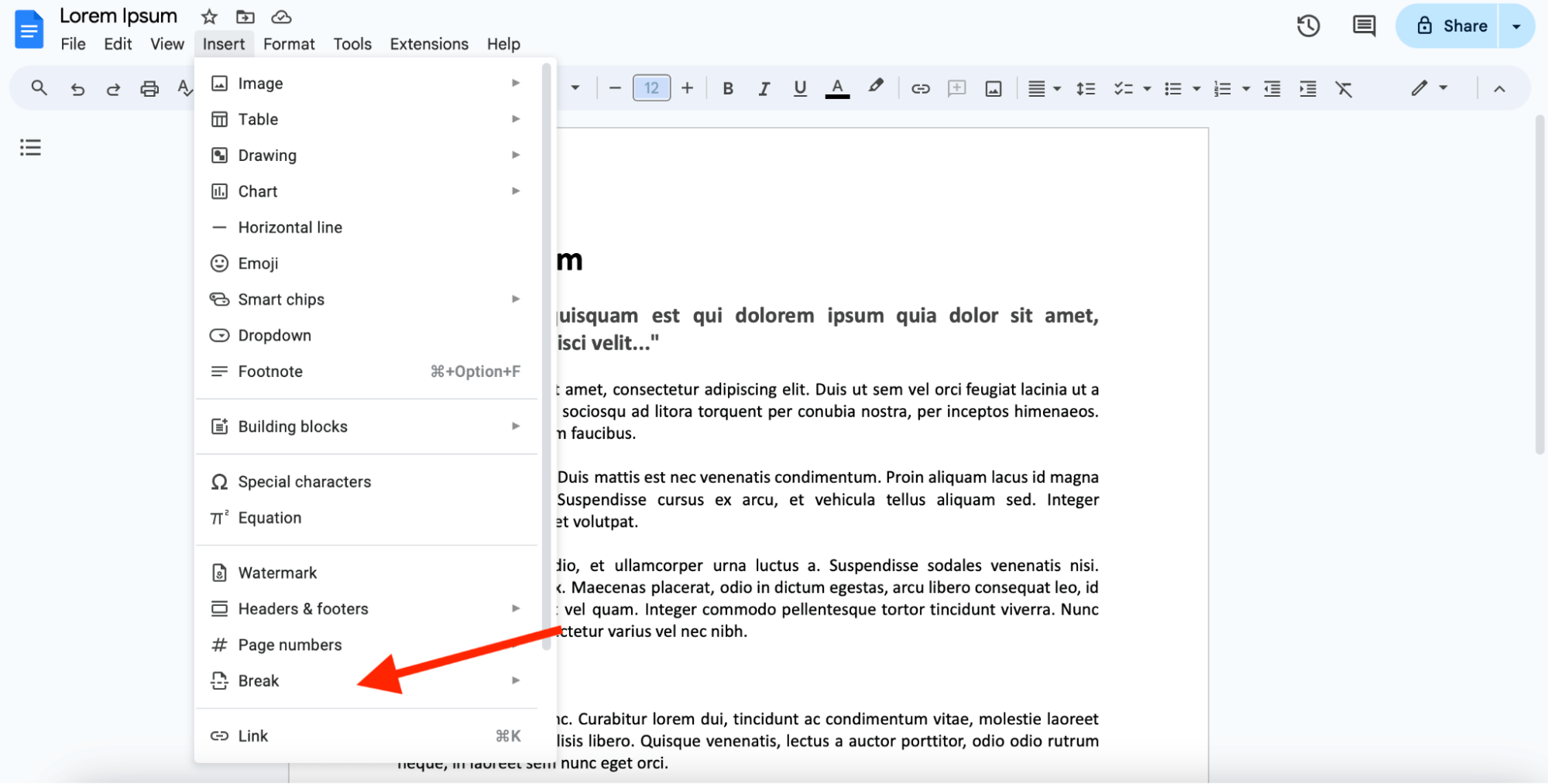Toggle bold formatting

(x=727, y=87)
